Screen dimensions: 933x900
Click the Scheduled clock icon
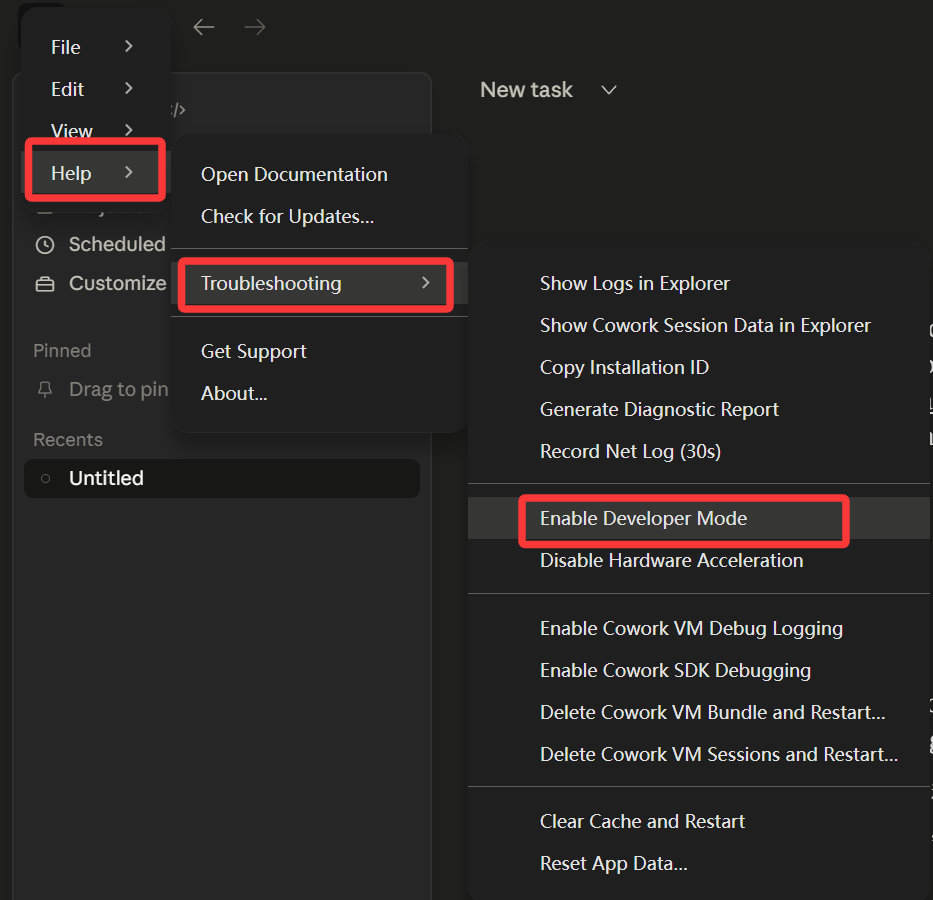(x=45, y=245)
